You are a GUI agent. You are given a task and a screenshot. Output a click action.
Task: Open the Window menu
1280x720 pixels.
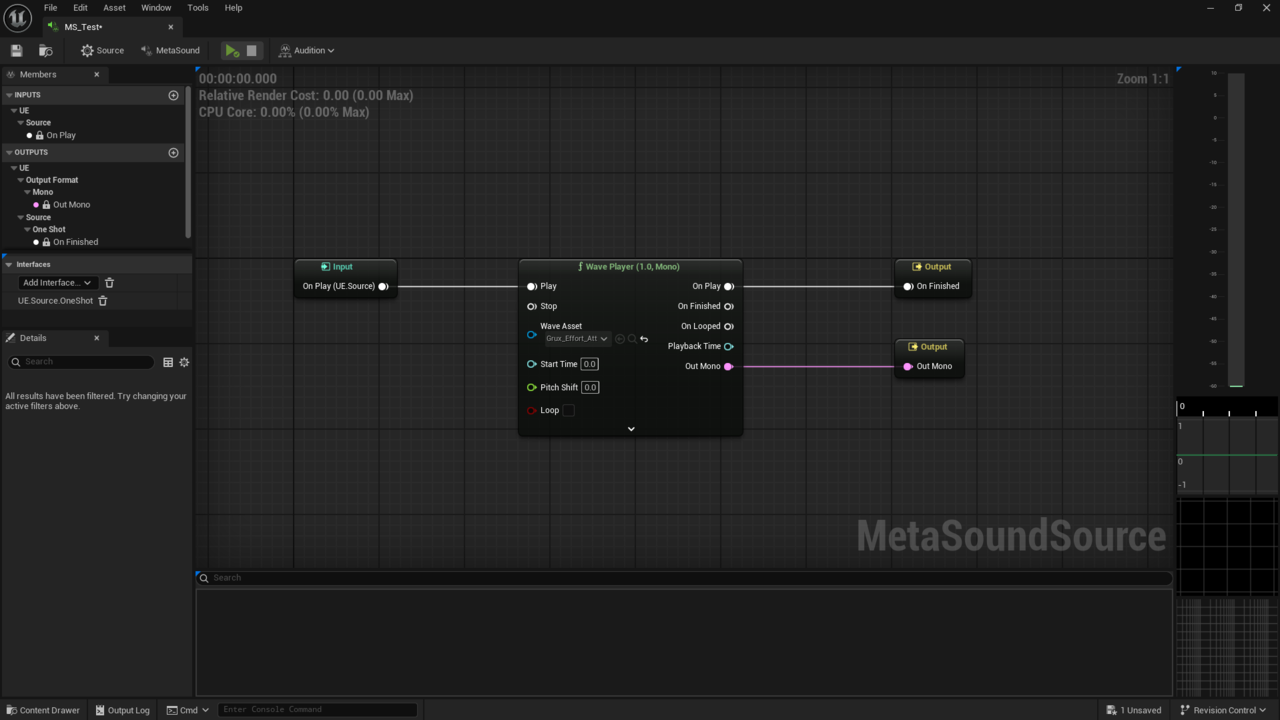156,8
